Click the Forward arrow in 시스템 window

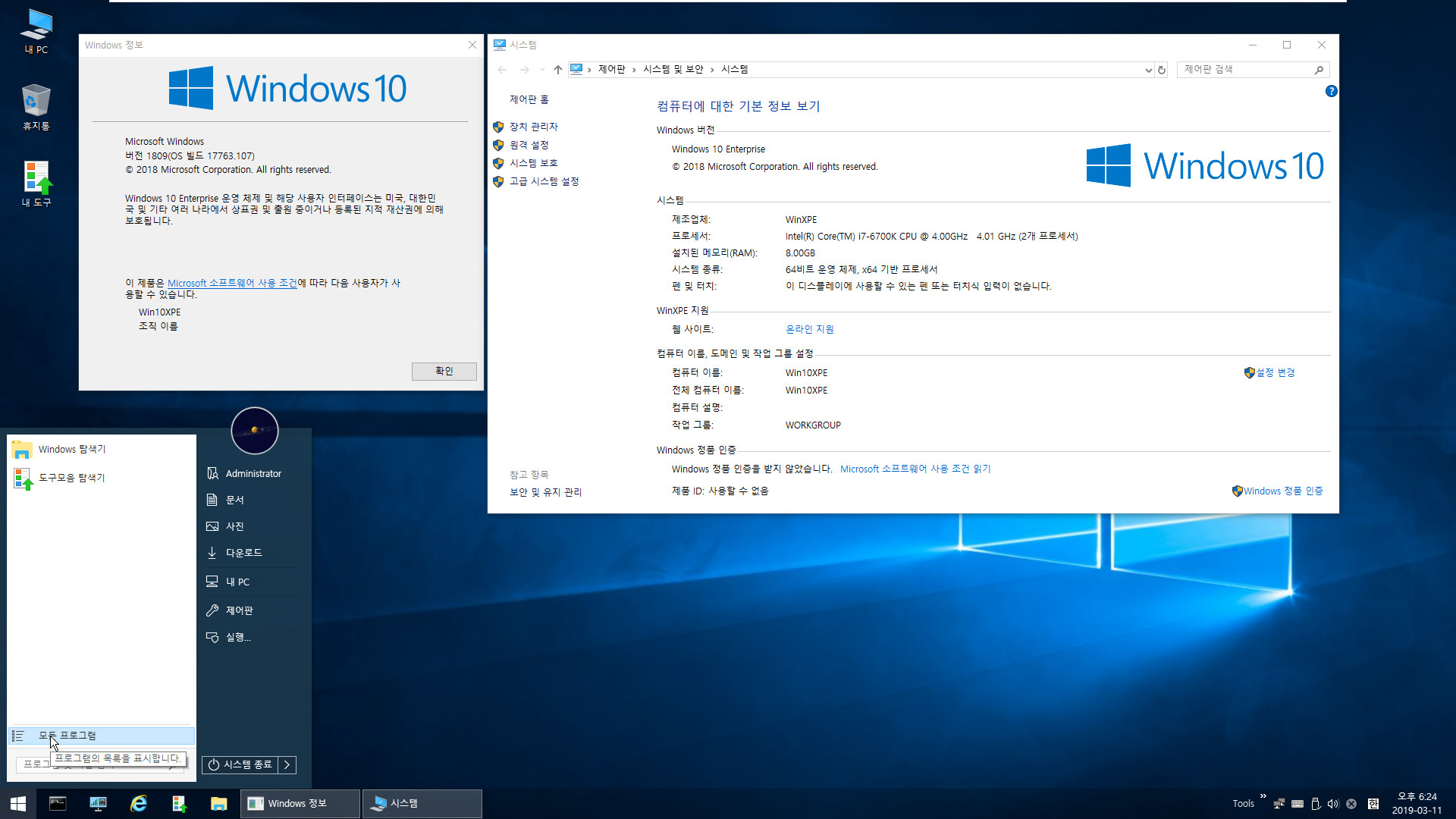point(525,70)
